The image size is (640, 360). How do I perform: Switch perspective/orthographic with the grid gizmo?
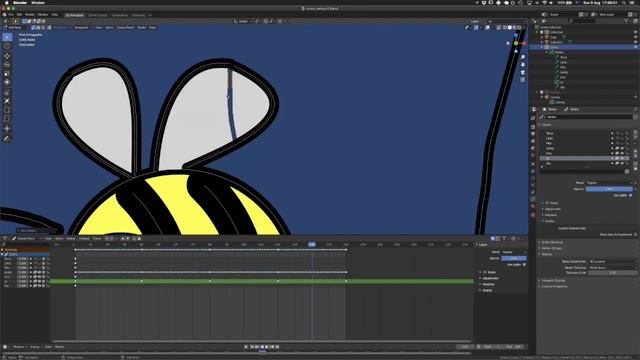point(523,80)
